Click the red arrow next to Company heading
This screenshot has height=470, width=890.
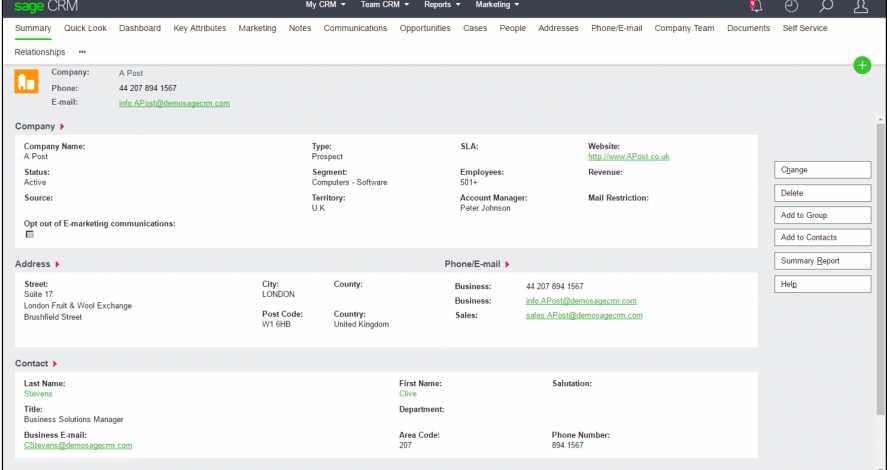click(x=62, y=127)
